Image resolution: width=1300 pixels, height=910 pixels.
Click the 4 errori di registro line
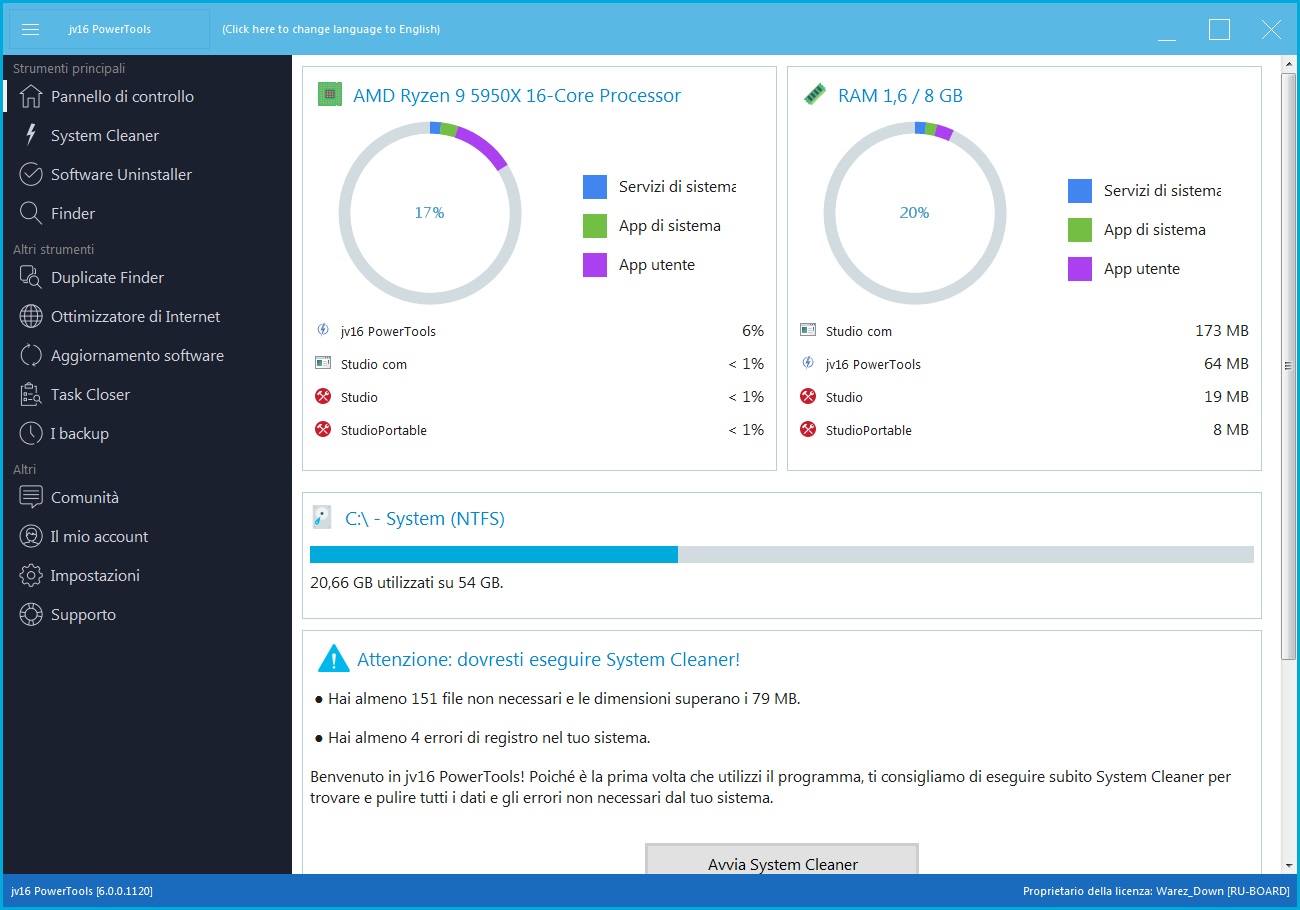click(x=483, y=738)
